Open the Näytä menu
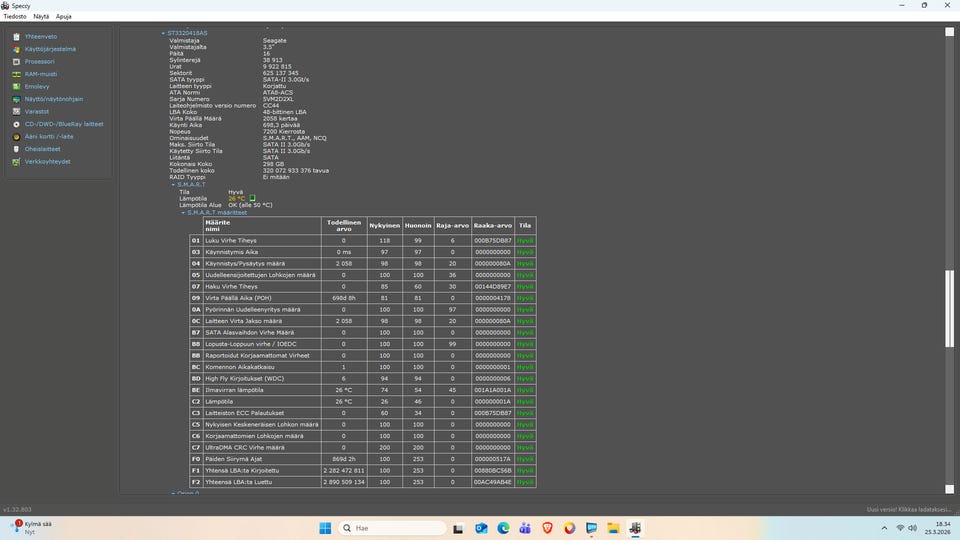960x540 pixels. (x=41, y=17)
